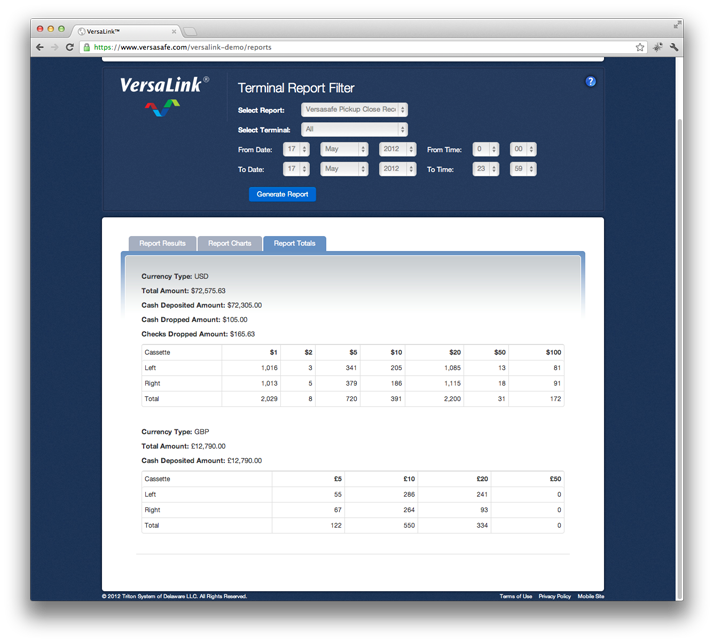
Task: Select the VersaLink browser tab
Action: (125, 31)
